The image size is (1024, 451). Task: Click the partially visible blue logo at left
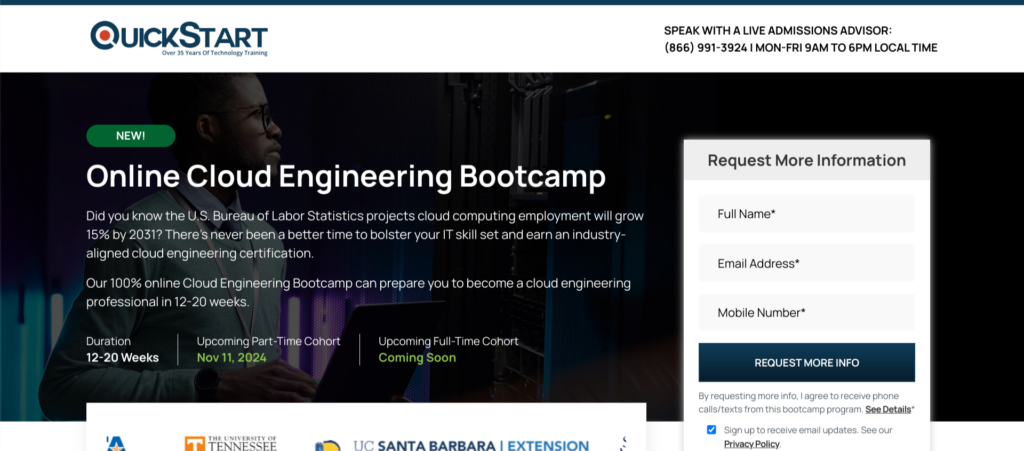click(115, 443)
